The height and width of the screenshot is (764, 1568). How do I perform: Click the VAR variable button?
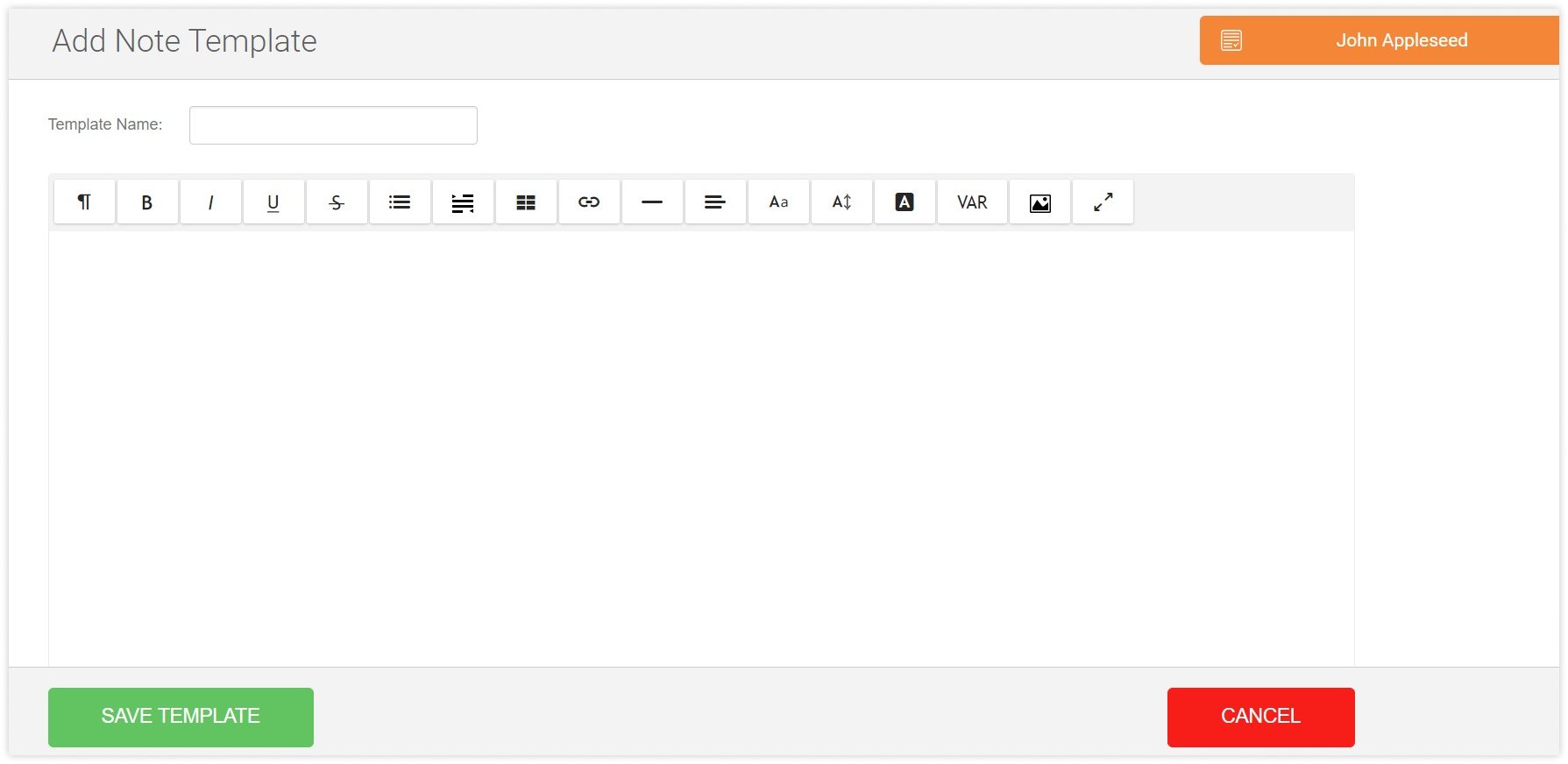[x=972, y=202]
